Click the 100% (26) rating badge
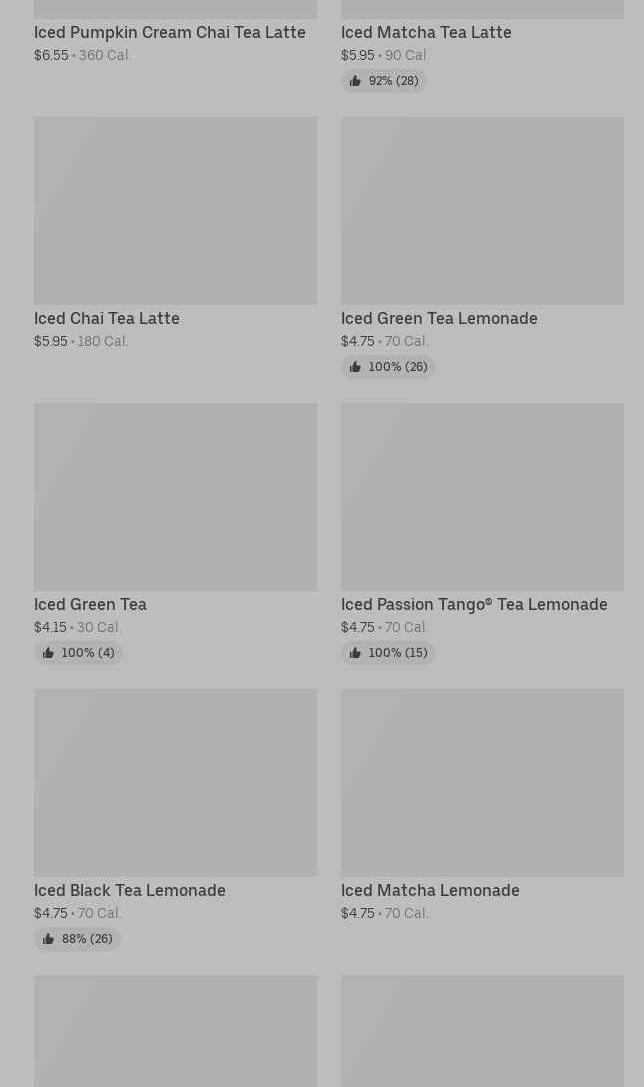 (x=388, y=367)
